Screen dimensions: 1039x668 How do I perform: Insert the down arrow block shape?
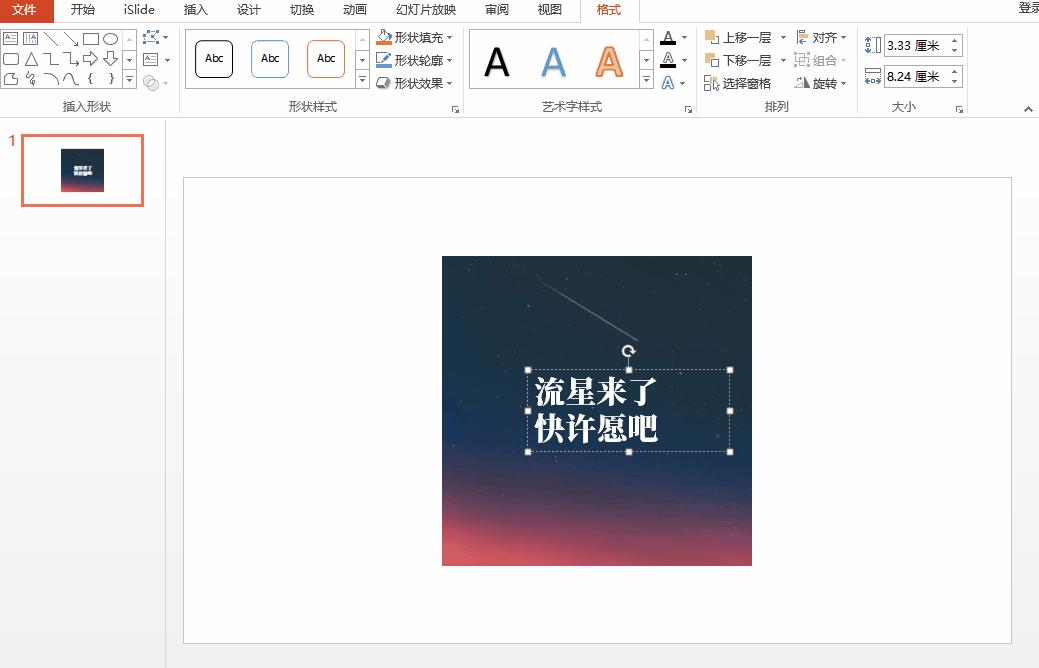(x=111, y=59)
